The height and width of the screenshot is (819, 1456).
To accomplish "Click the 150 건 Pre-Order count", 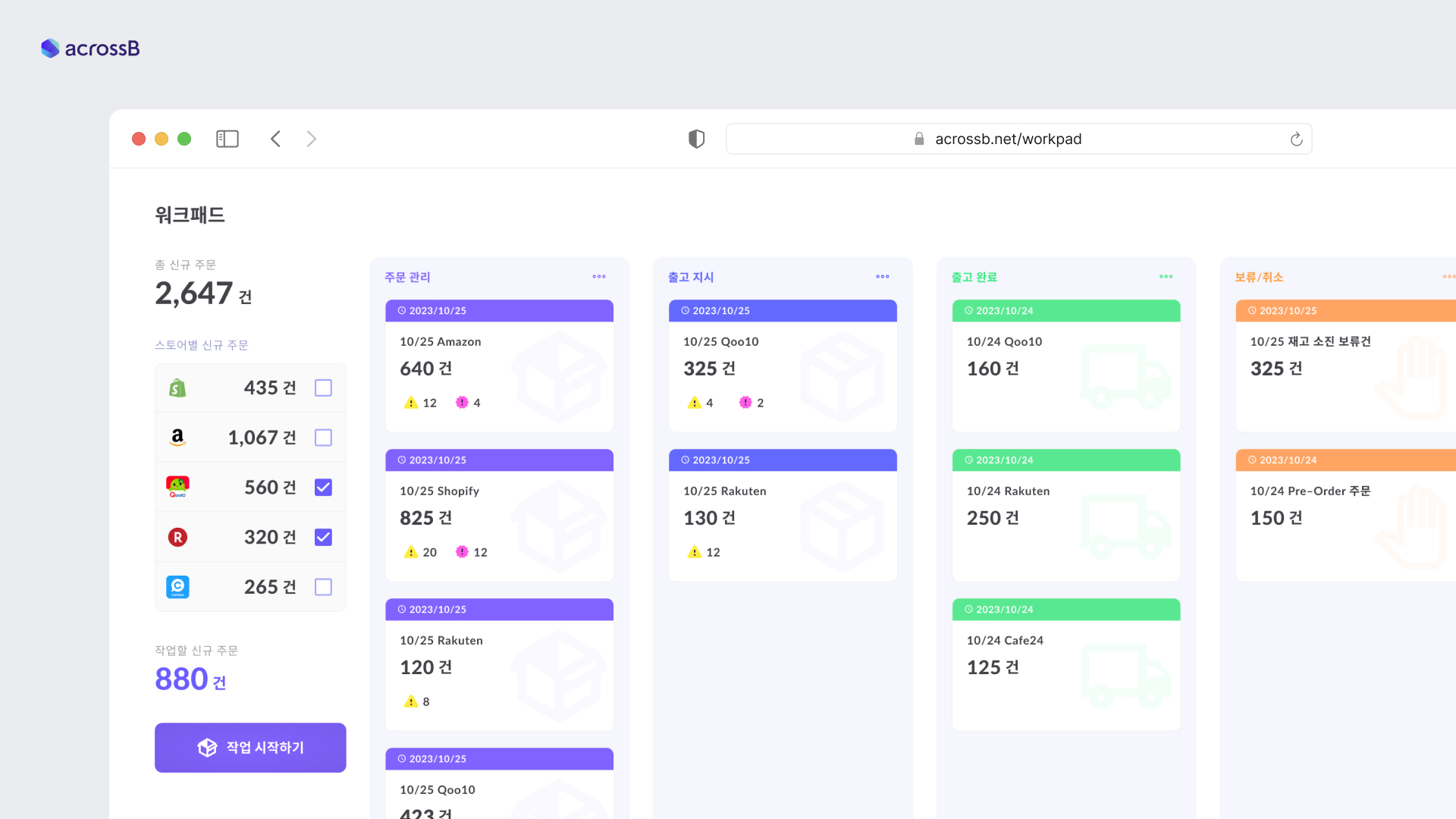I will (x=1276, y=518).
